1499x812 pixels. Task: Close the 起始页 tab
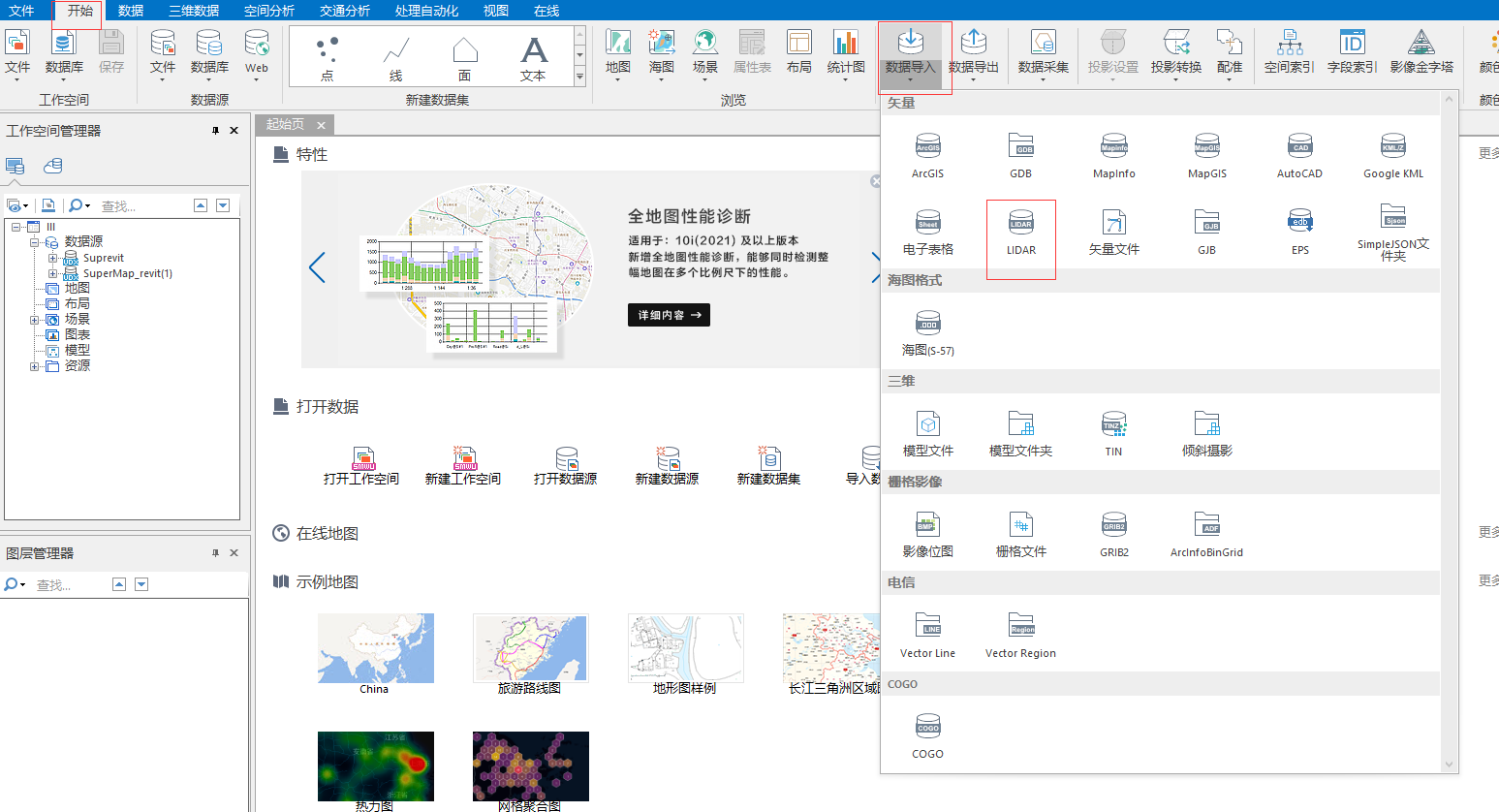(x=321, y=125)
